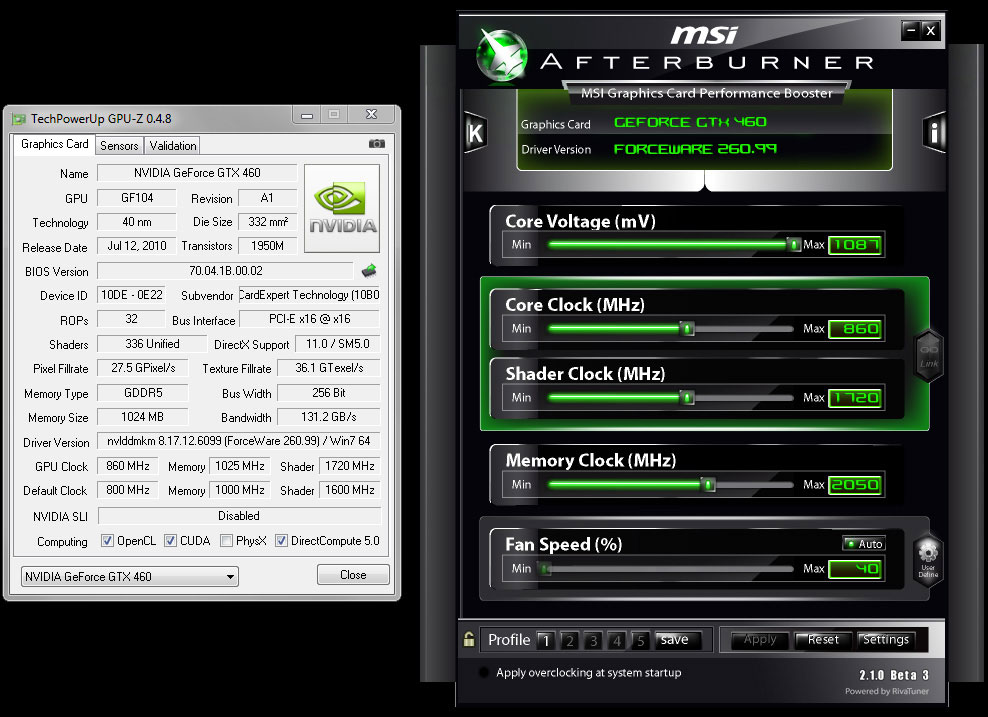Viewport: 988px width, 717px height.
Task: Click the GPU-Z screenshot camera icon
Action: pos(377,144)
